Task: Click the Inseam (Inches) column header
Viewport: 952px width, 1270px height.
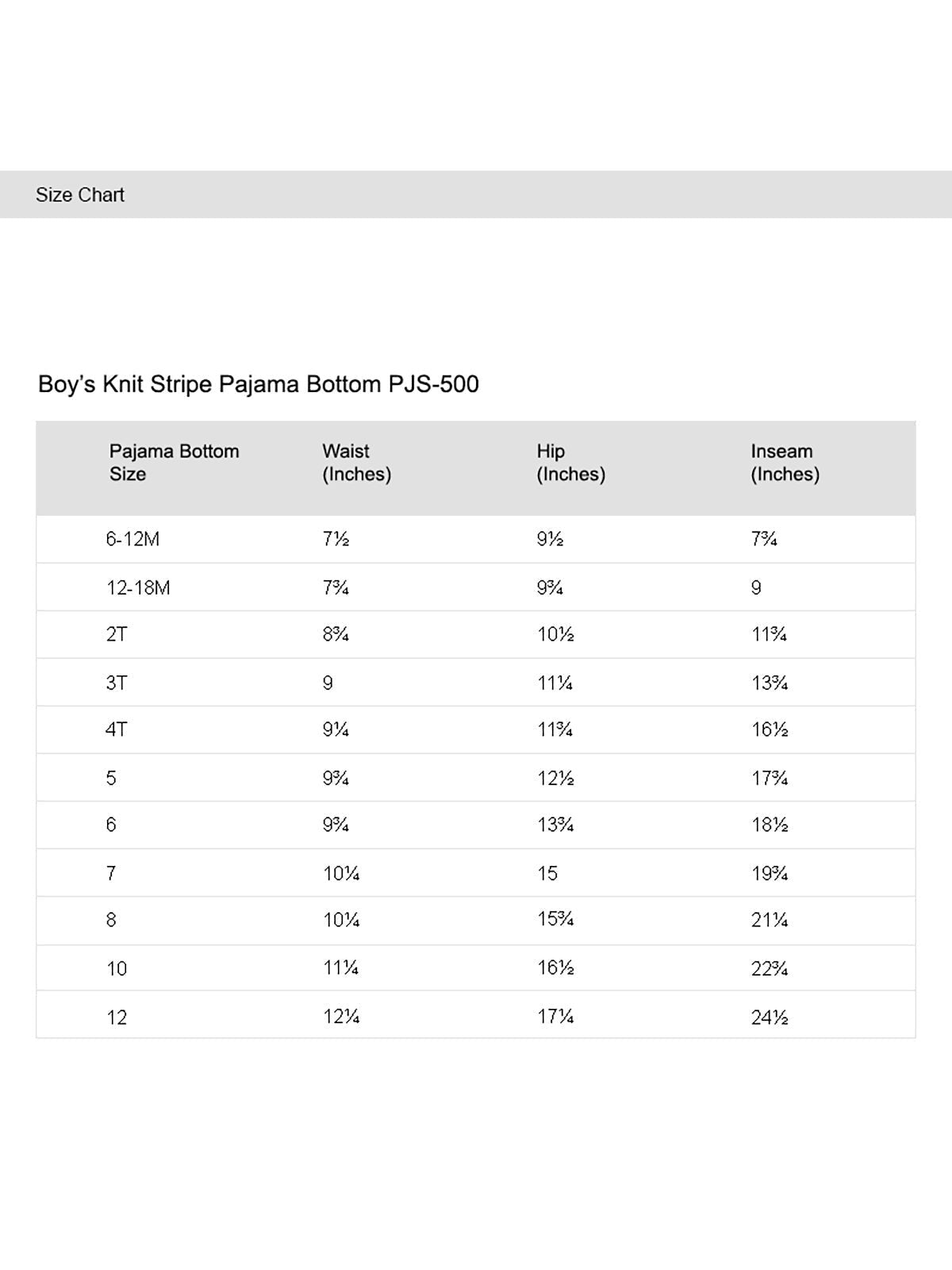Action: 785,463
